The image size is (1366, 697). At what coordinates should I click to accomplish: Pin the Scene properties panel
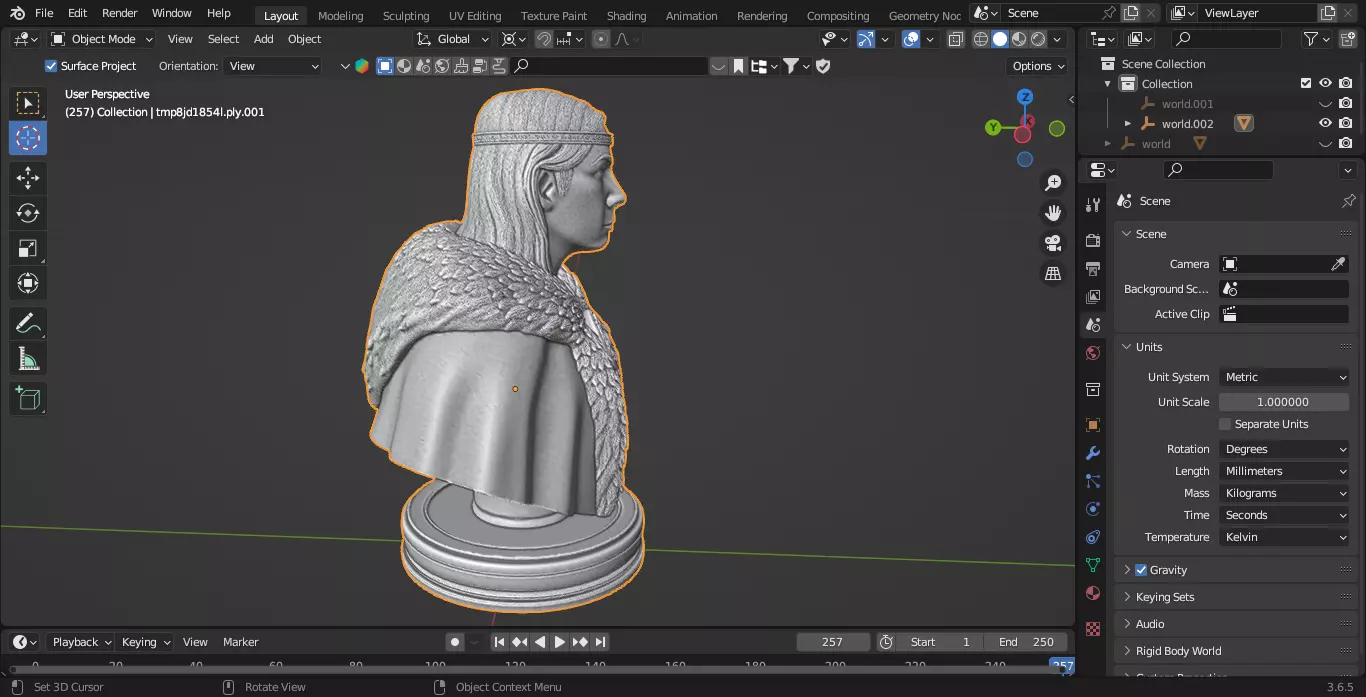coord(1348,201)
